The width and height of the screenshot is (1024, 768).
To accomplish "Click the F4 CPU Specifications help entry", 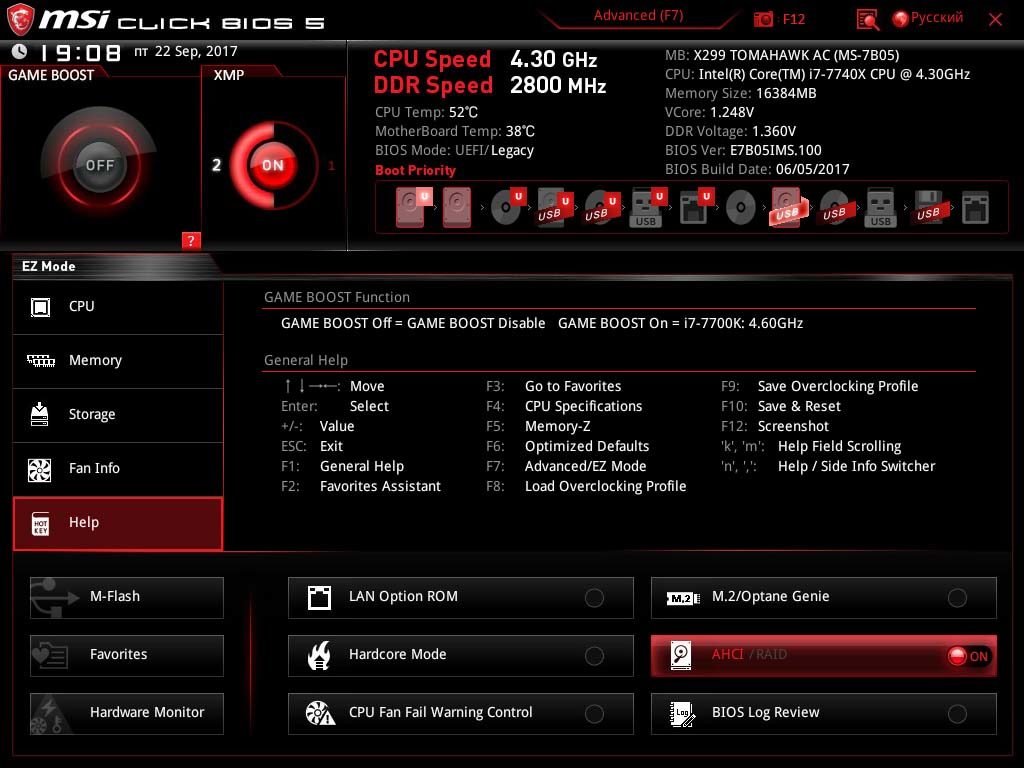I will pos(564,406).
